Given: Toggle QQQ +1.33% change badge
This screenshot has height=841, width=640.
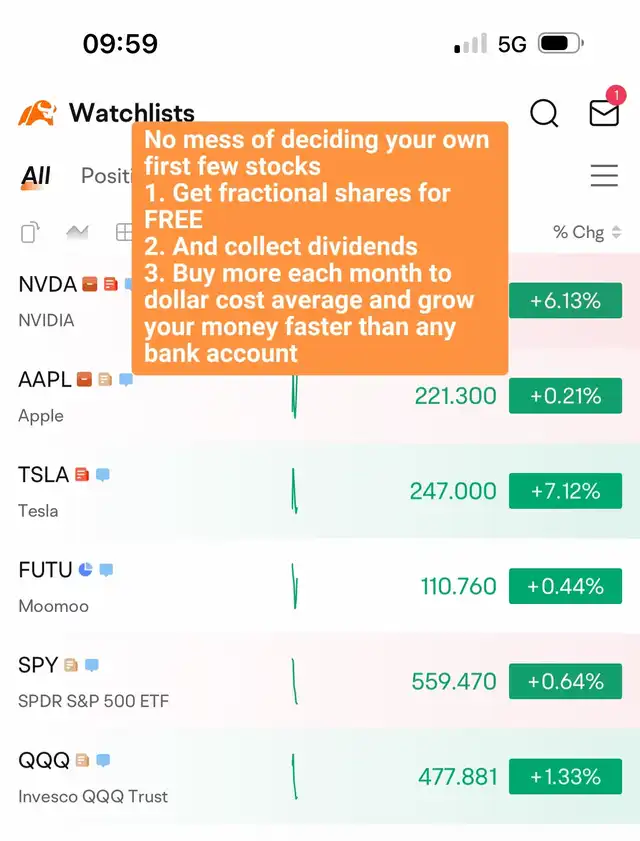Looking at the screenshot, I should [565, 777].
